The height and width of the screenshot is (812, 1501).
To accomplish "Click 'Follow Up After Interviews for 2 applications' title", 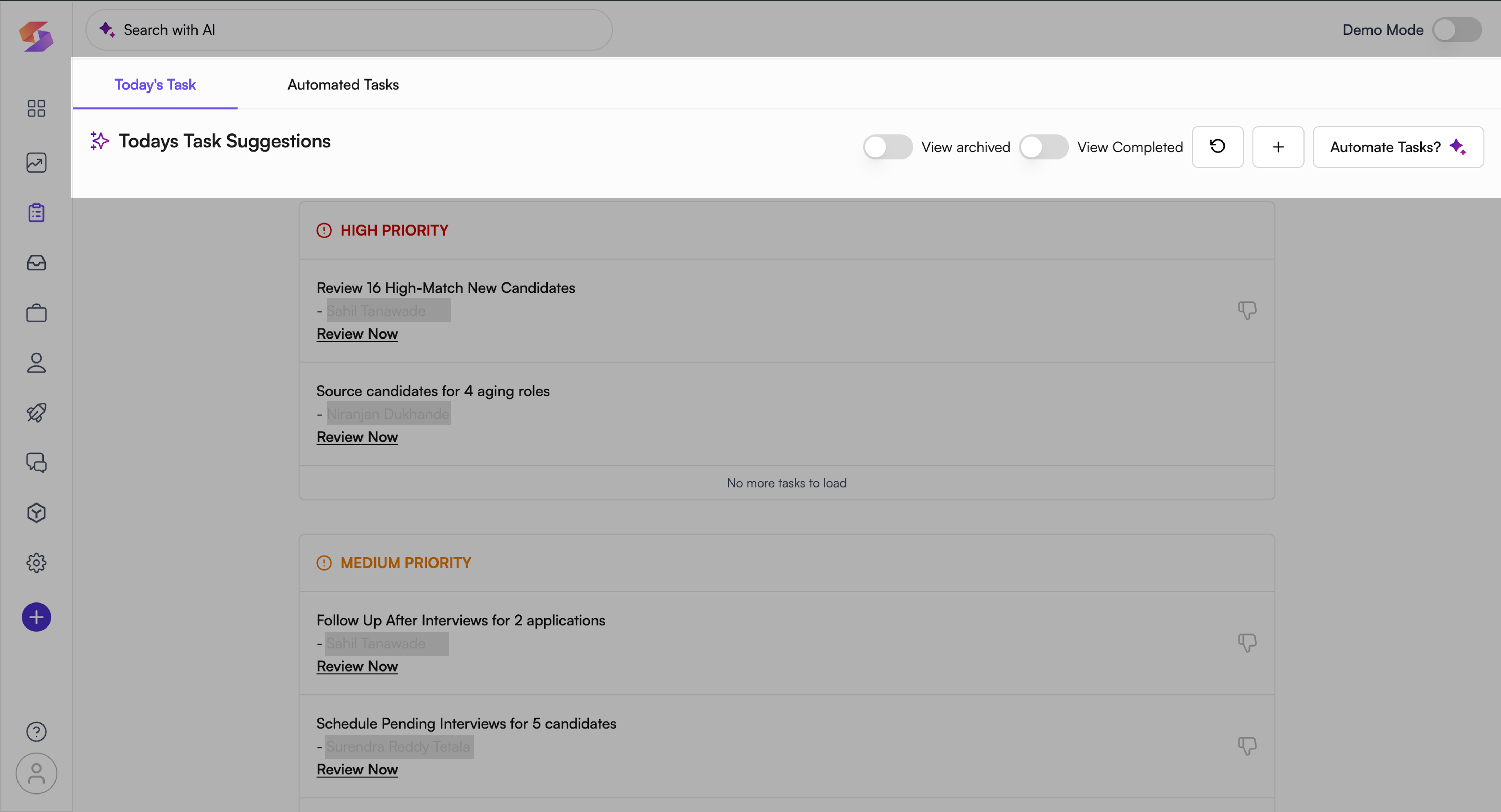I will [x=461, y=620].
